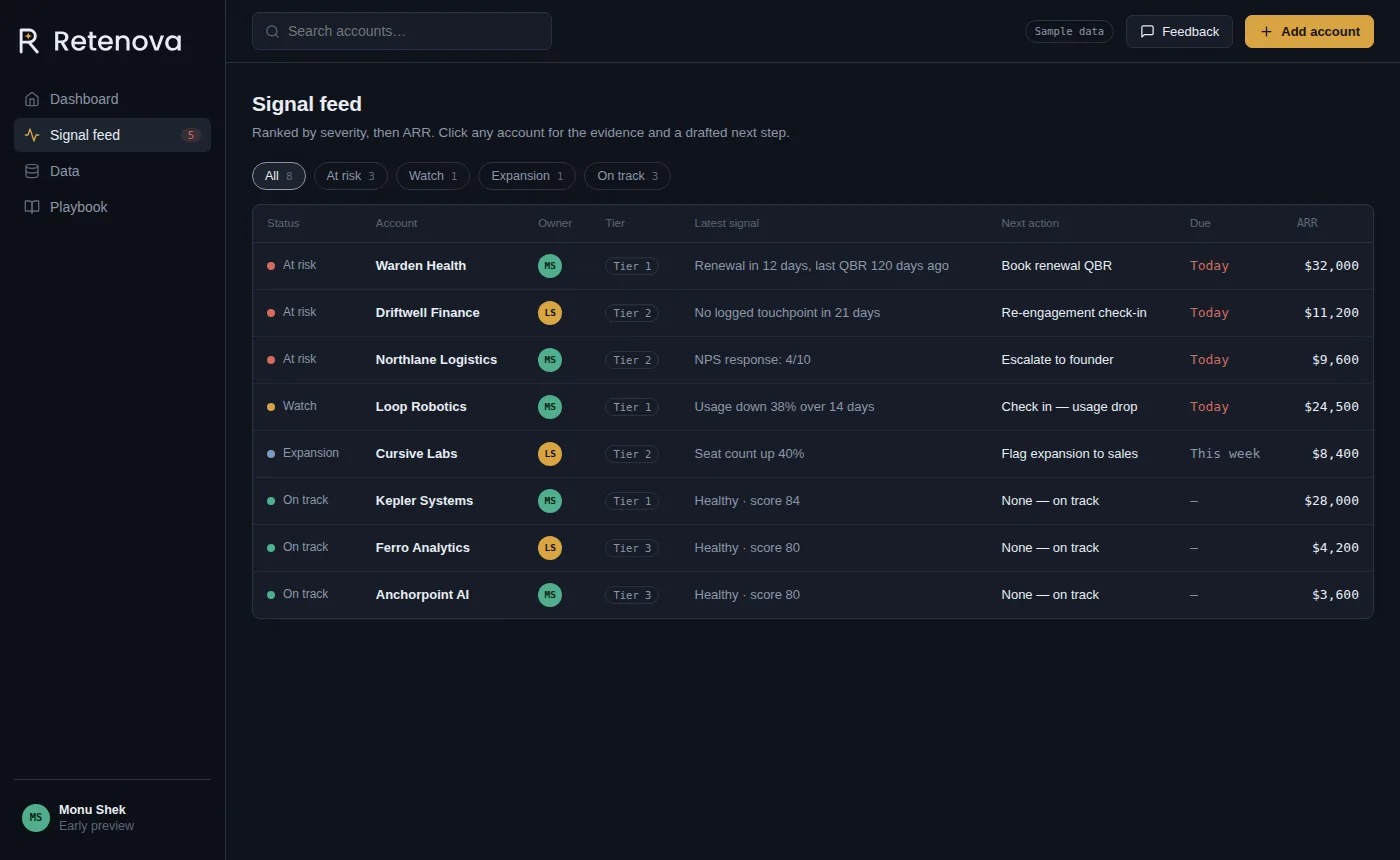1400x860 pixels.
Task: Click 'Seat count up 40%' signal
Action: (x=749, y=454)
